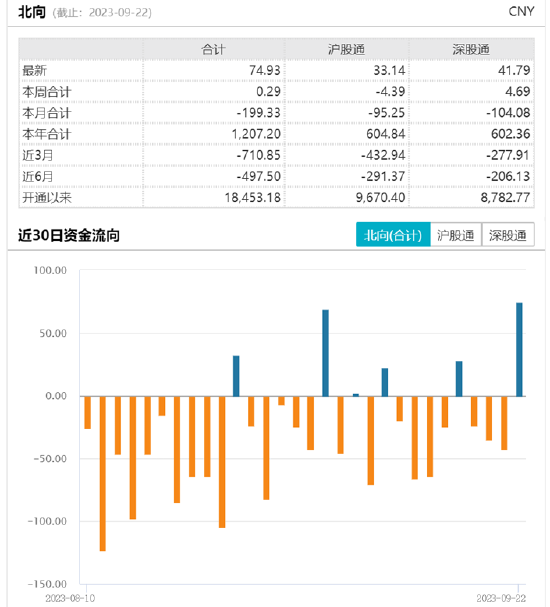Screen dimensions: 550x607
Task: Click the value -4.39
Action: (390, 92)
